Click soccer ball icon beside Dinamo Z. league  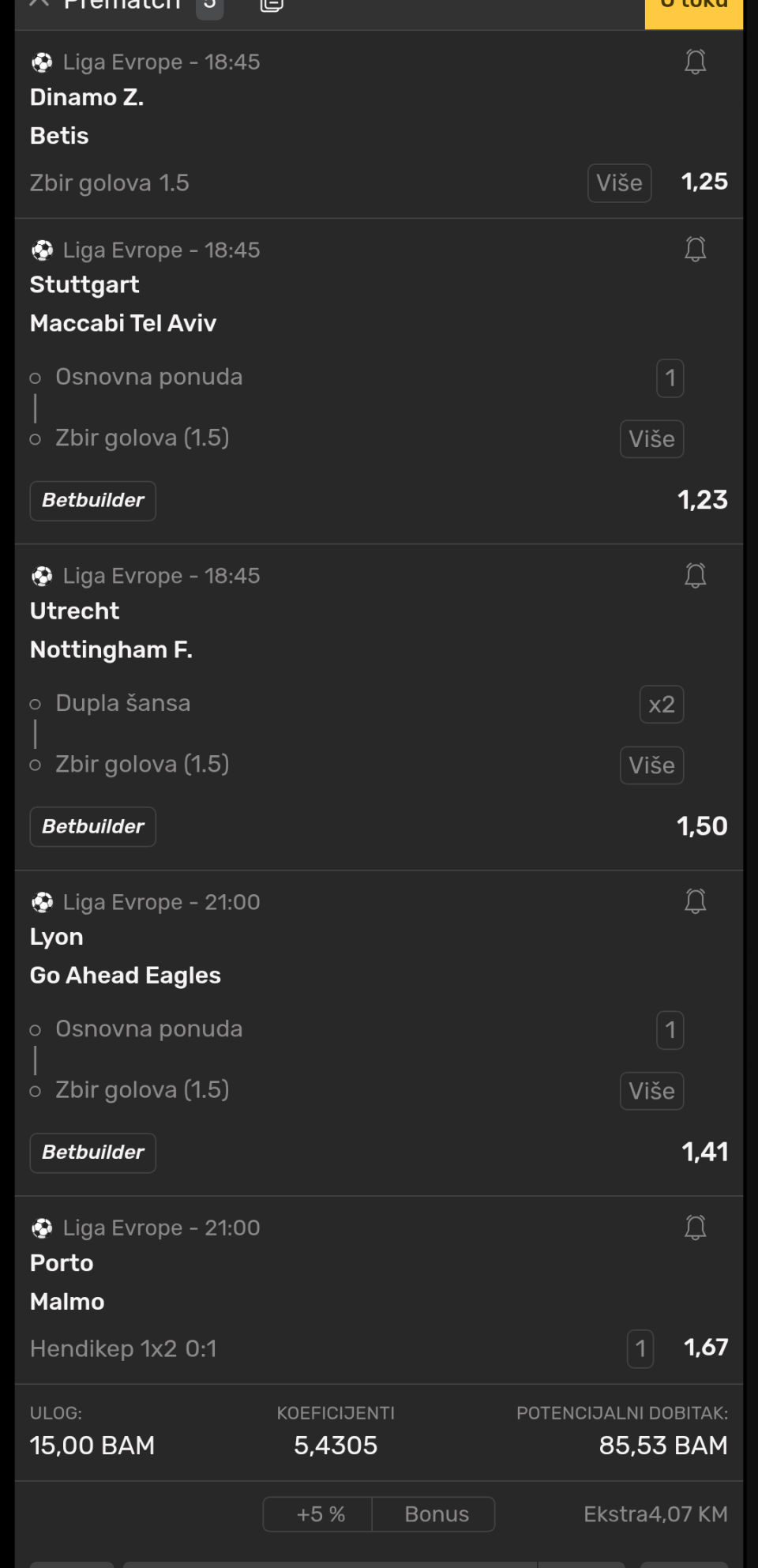click(x=42, y=62)
